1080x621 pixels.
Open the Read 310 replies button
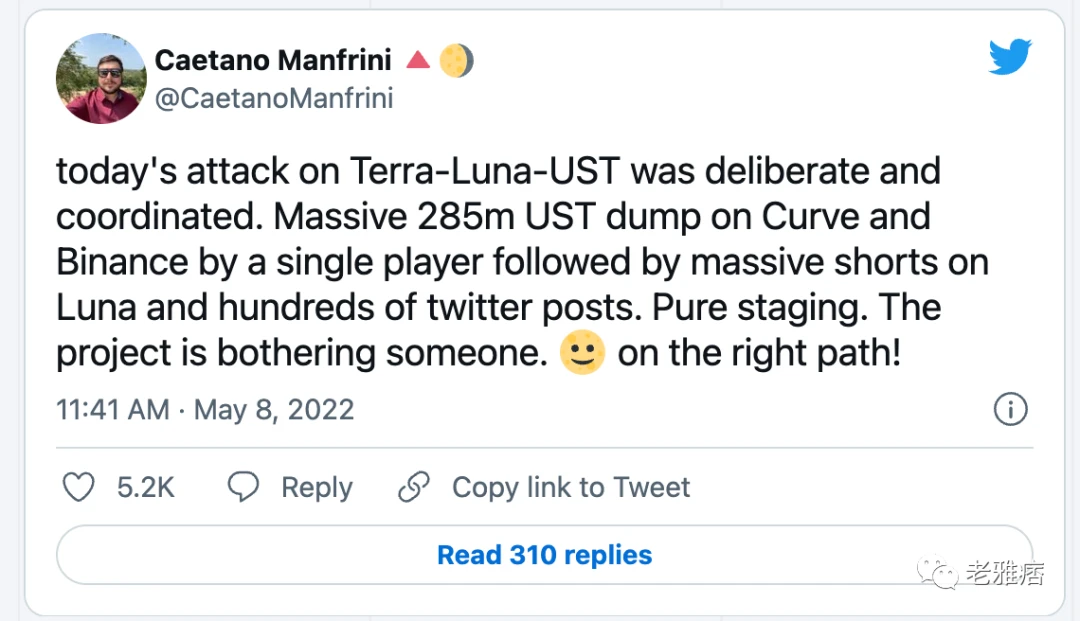(x=544, y=555)
